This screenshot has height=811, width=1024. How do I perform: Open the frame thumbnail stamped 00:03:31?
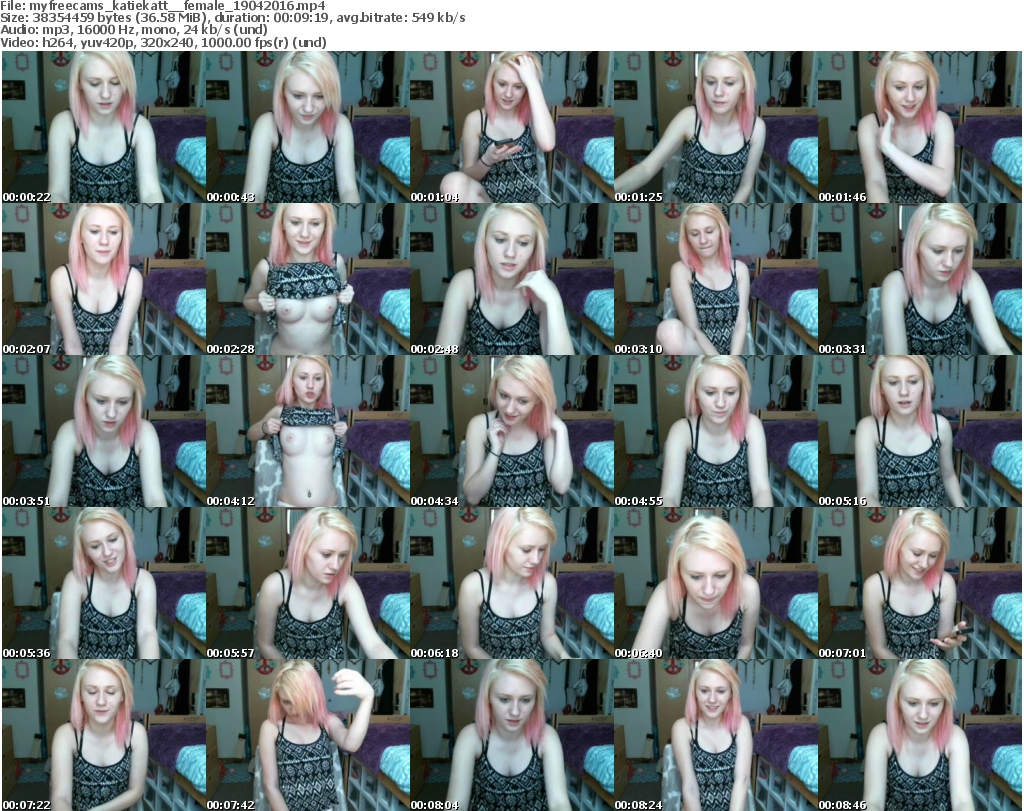tap(920, 279)
